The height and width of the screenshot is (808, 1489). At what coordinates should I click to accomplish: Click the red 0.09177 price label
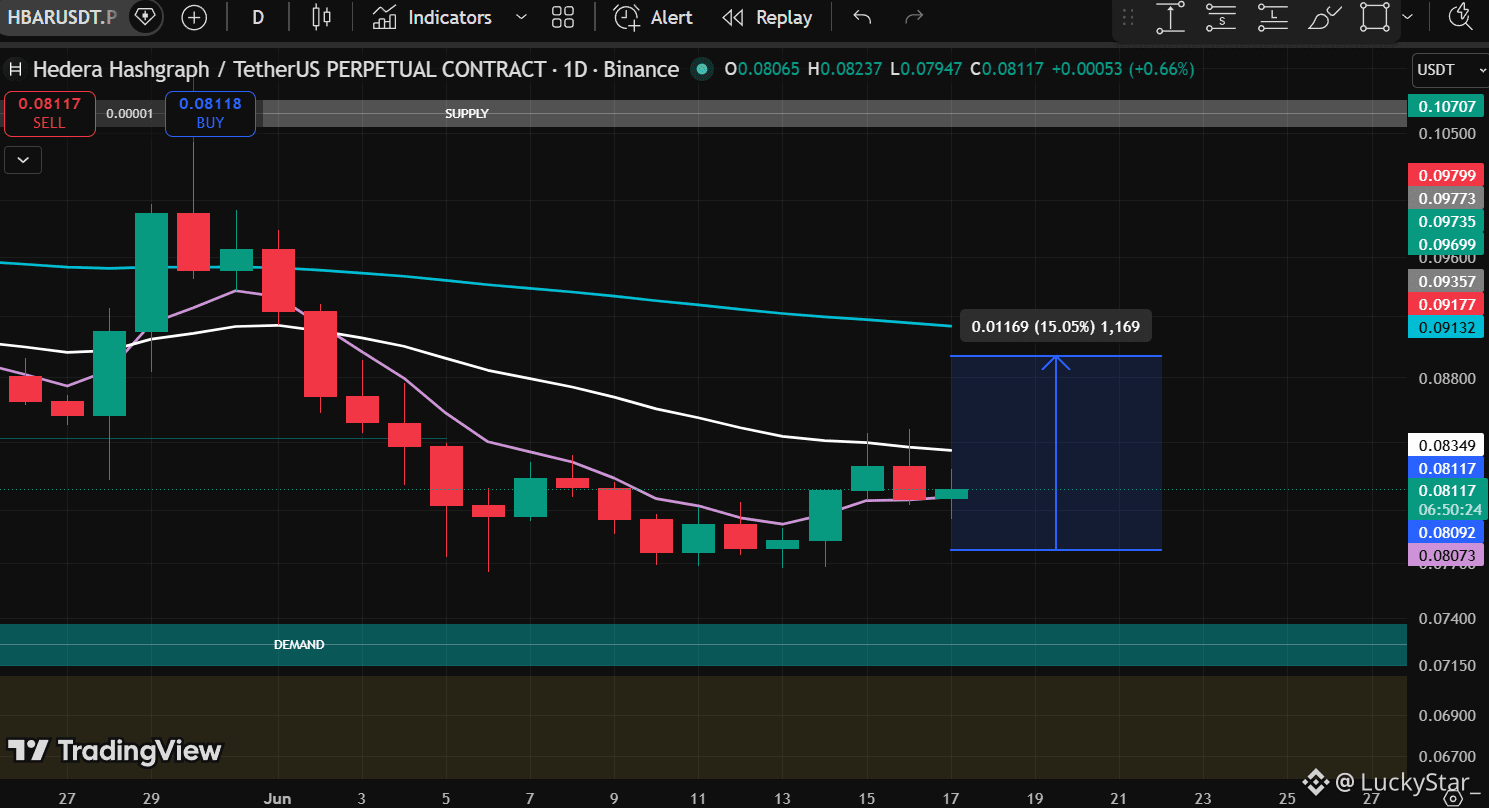(1446, 303)
